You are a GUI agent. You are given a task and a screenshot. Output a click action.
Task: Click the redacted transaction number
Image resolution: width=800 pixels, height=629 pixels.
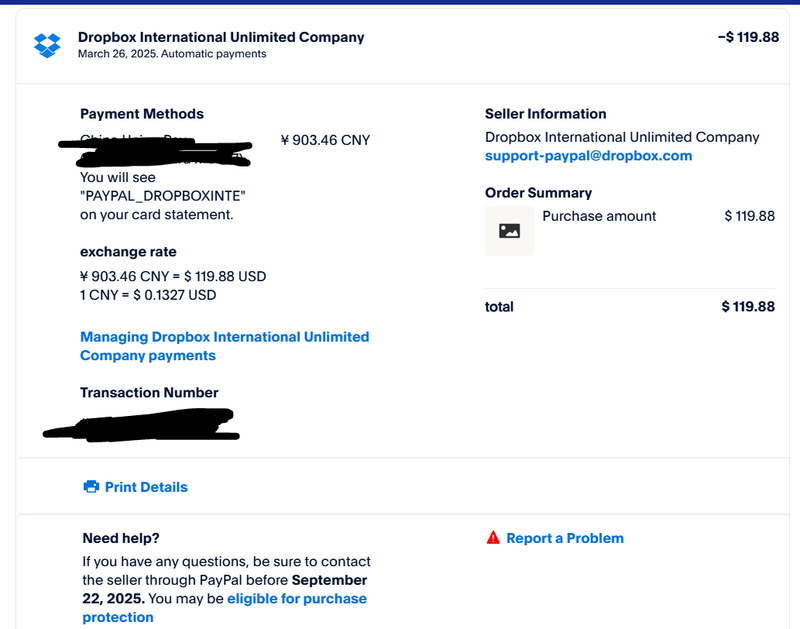click(x=140, y=423)
